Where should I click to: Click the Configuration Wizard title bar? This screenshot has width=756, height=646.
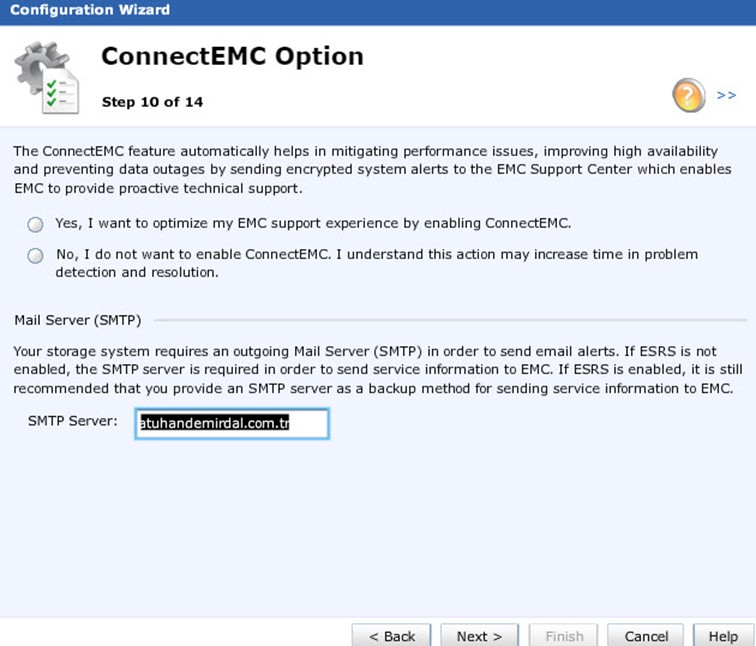tap(378, 12)
